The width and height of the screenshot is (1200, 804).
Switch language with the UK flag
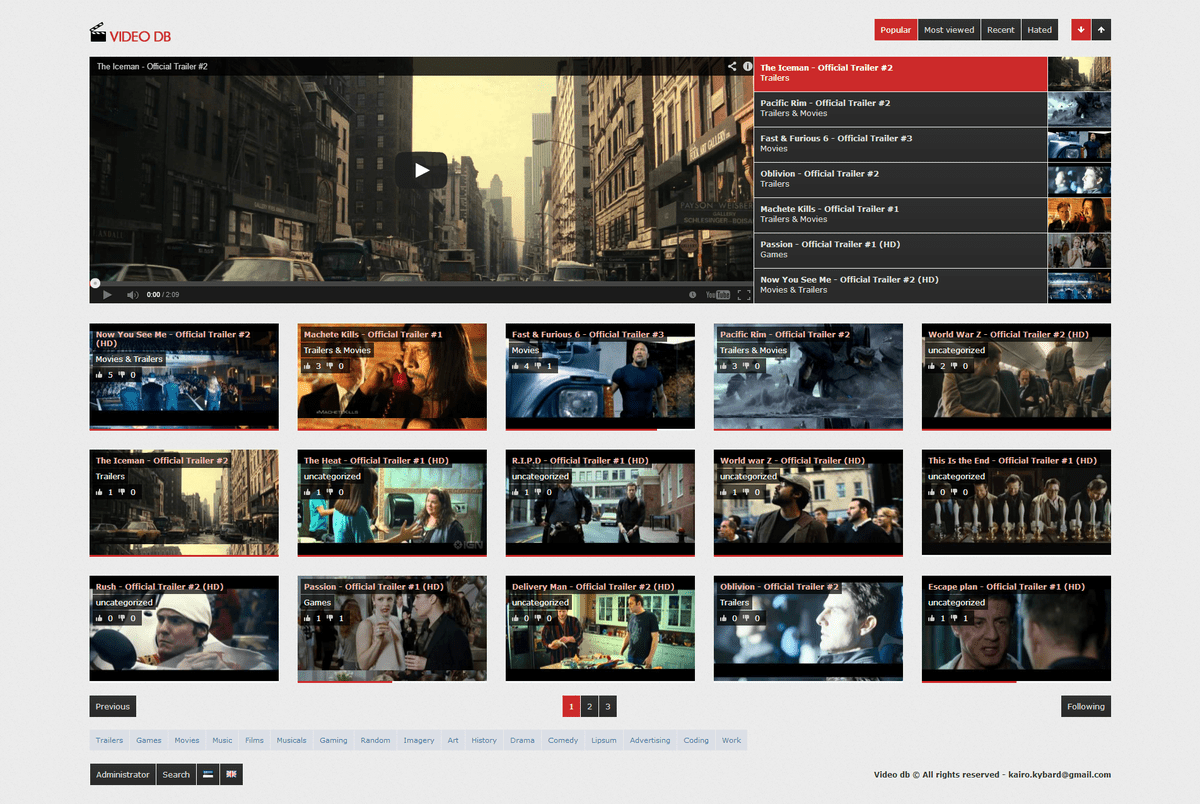(230, 774)
